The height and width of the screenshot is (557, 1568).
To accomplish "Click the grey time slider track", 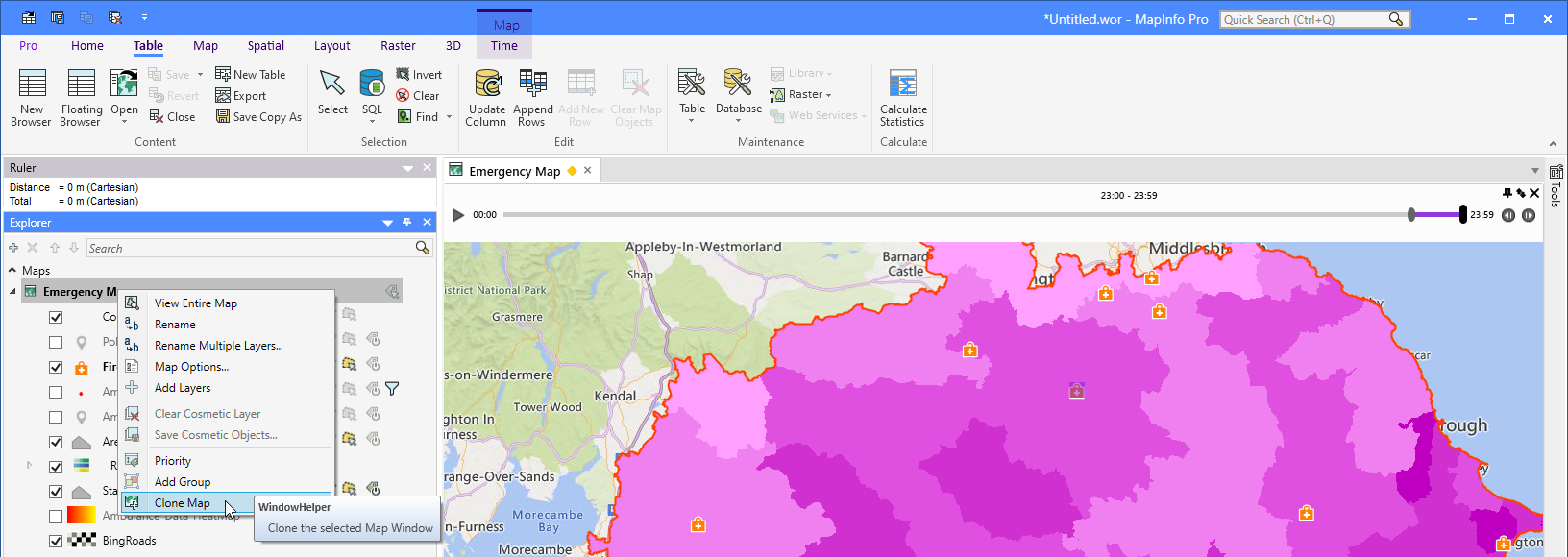I will pos(956,215).
